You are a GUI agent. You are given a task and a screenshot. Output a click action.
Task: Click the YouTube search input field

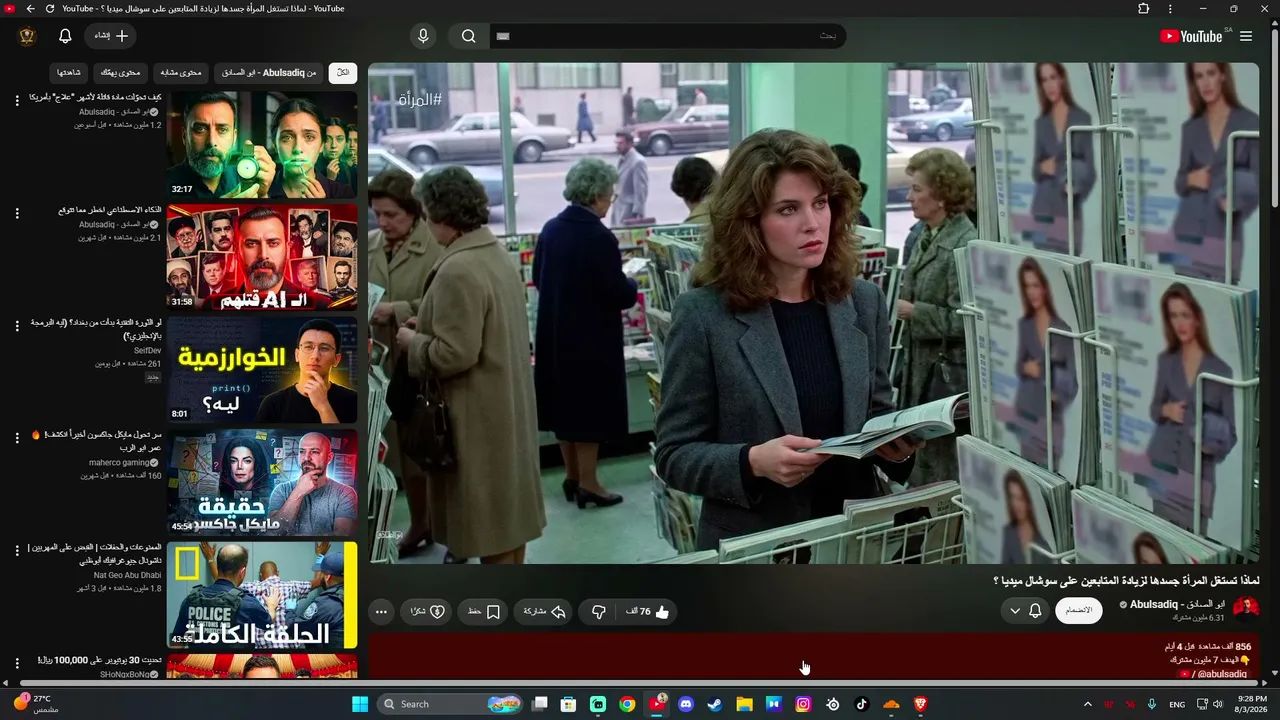click(x=668, y=36)
